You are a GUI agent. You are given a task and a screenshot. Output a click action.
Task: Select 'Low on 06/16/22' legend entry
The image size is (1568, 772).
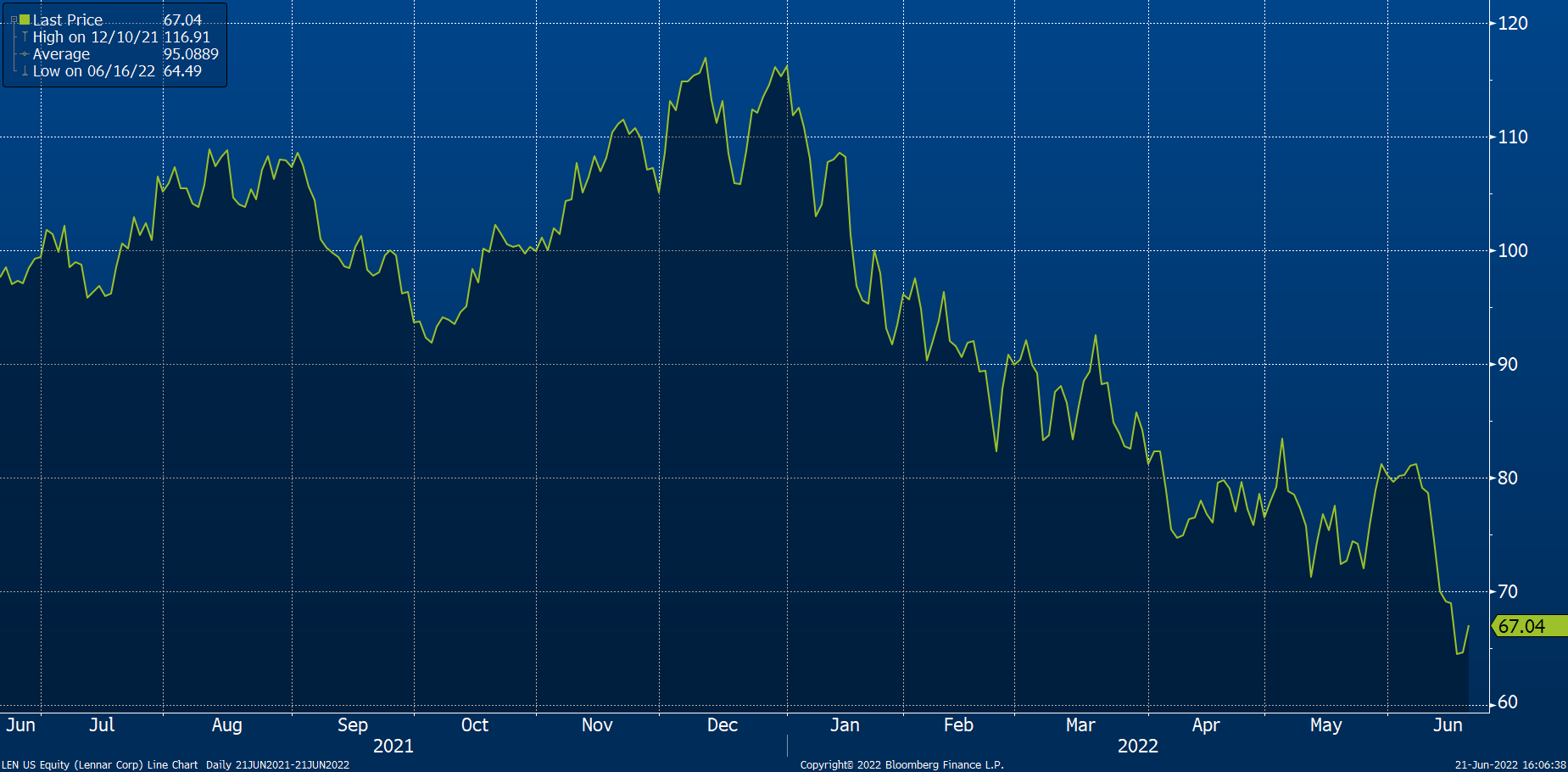tap(94, 71)
